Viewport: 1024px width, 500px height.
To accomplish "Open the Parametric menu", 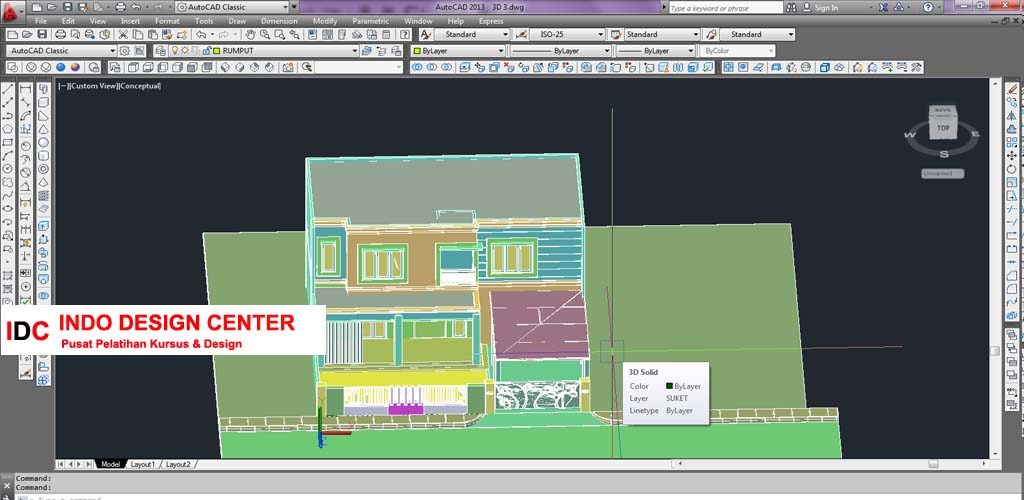I will tap(370, 21).
